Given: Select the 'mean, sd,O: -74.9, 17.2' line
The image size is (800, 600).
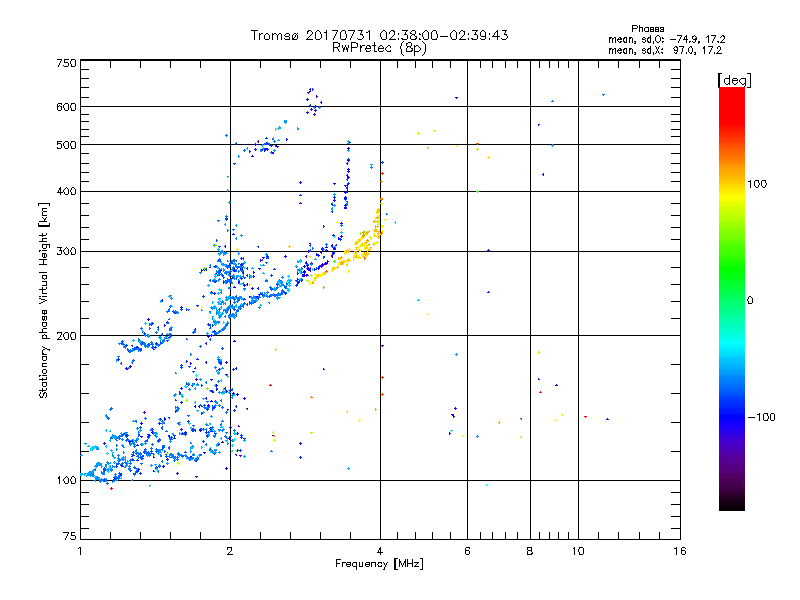Looking at the screenshot, I should pos(666,39).
